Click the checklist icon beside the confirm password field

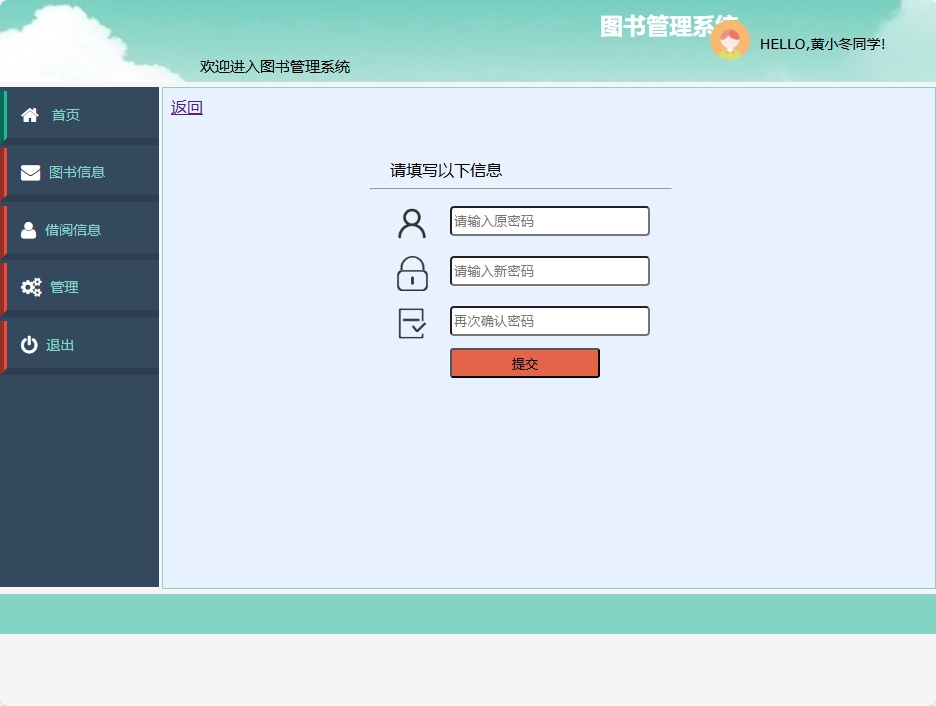411,321
